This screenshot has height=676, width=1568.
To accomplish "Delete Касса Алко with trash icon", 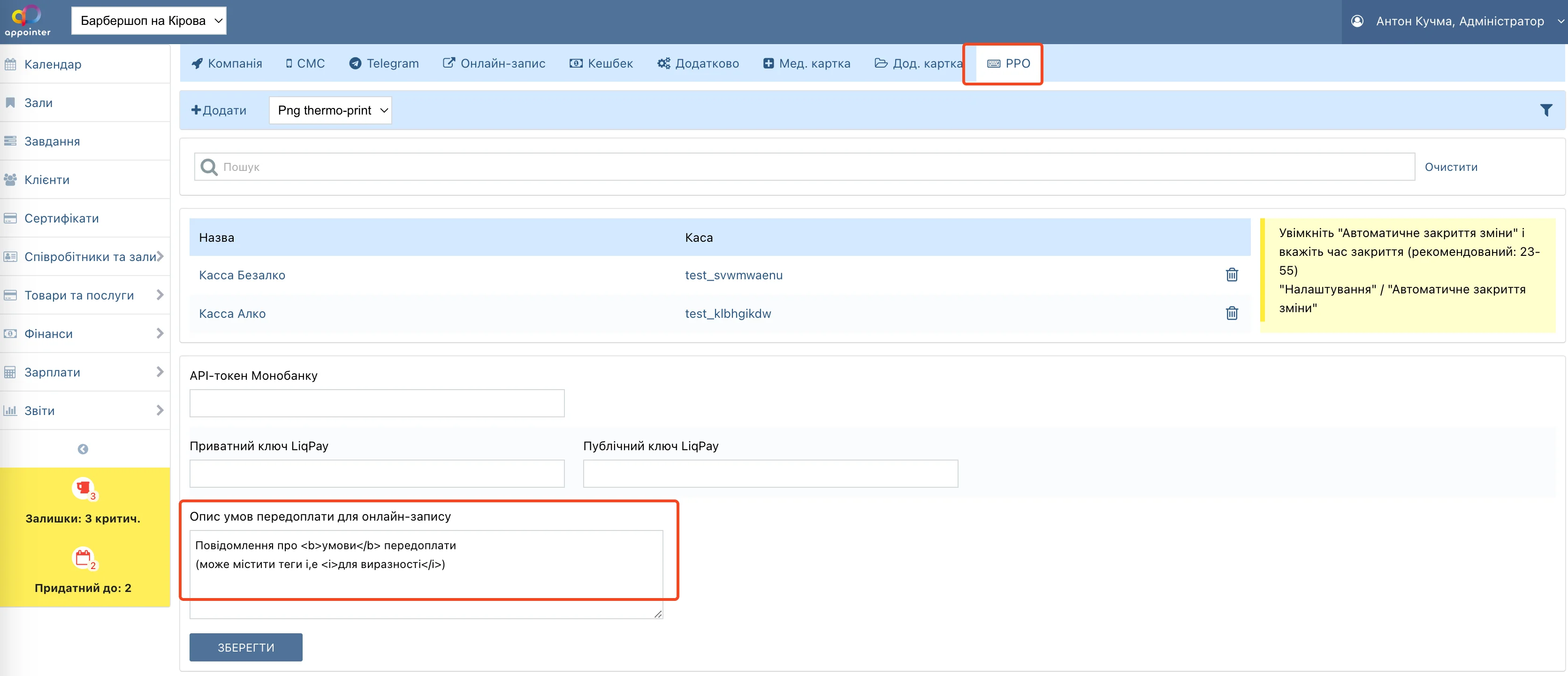I will (1232, 313).
